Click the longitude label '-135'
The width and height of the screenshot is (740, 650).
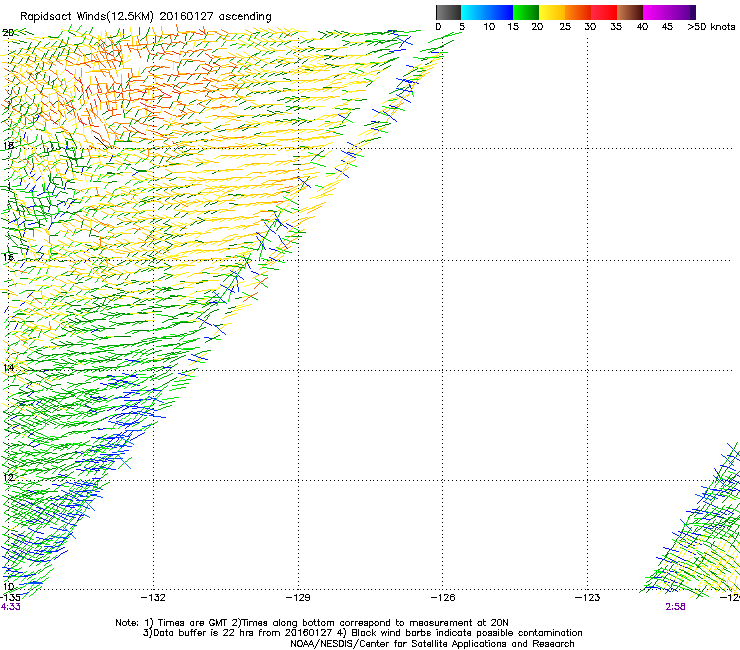coord(10,598)
